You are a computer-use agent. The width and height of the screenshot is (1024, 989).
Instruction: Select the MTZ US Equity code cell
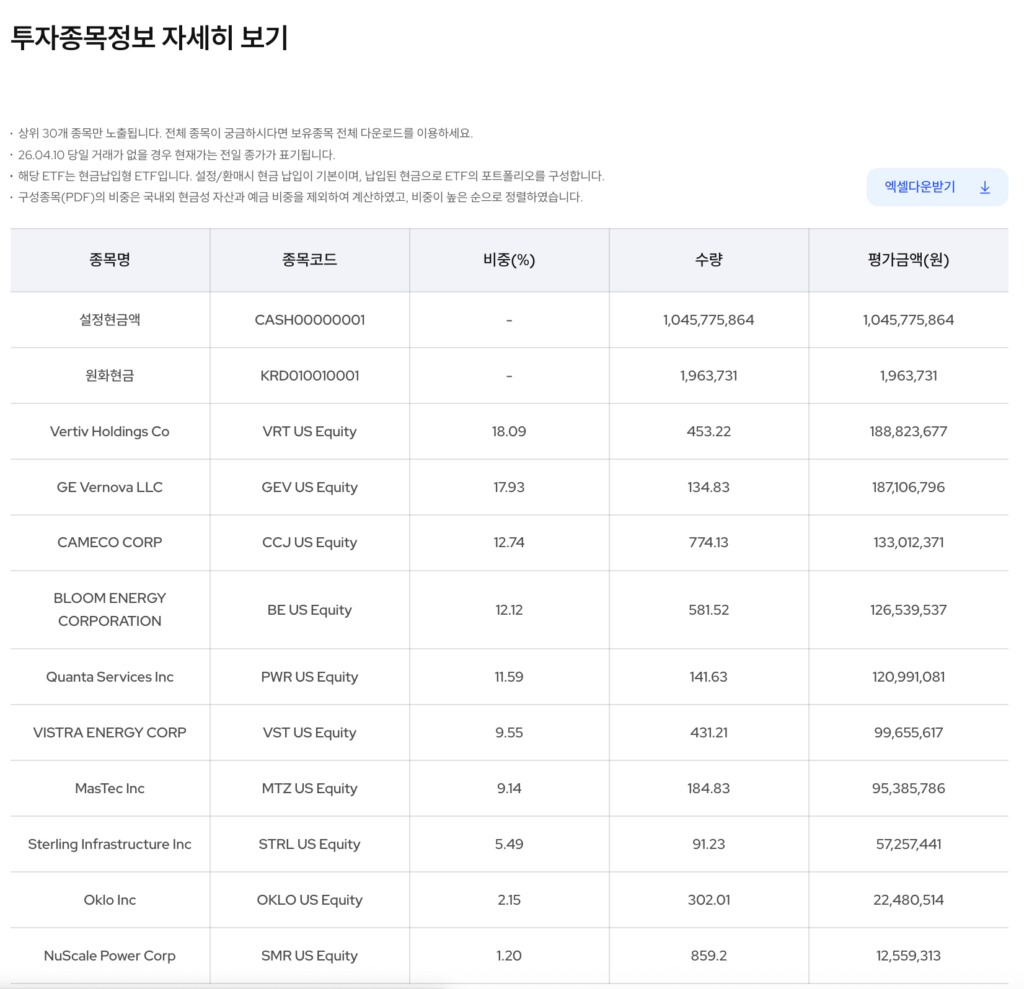click(309, 788)
